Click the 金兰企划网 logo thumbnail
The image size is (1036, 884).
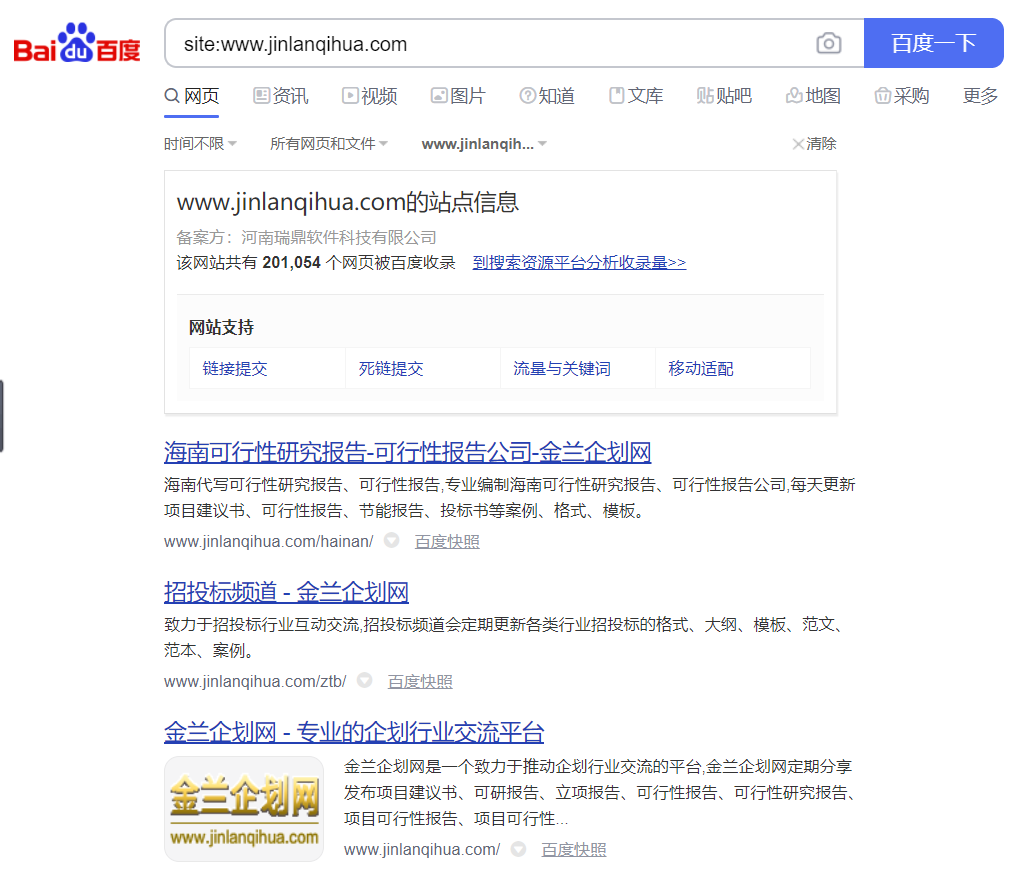pyautogui.click(x=244, y=809)
